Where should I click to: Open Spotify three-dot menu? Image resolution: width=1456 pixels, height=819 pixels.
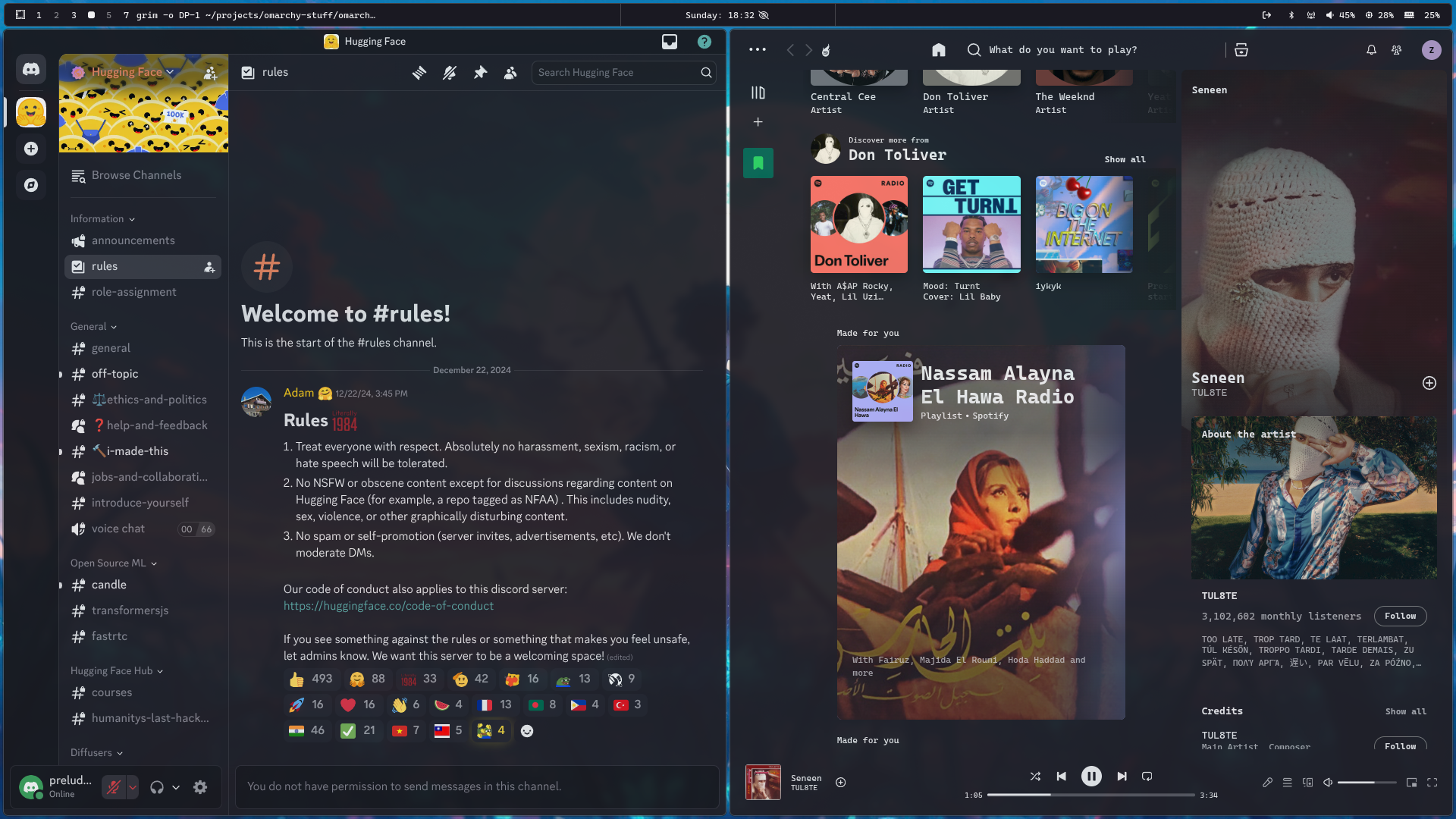(x=758, y=50)
